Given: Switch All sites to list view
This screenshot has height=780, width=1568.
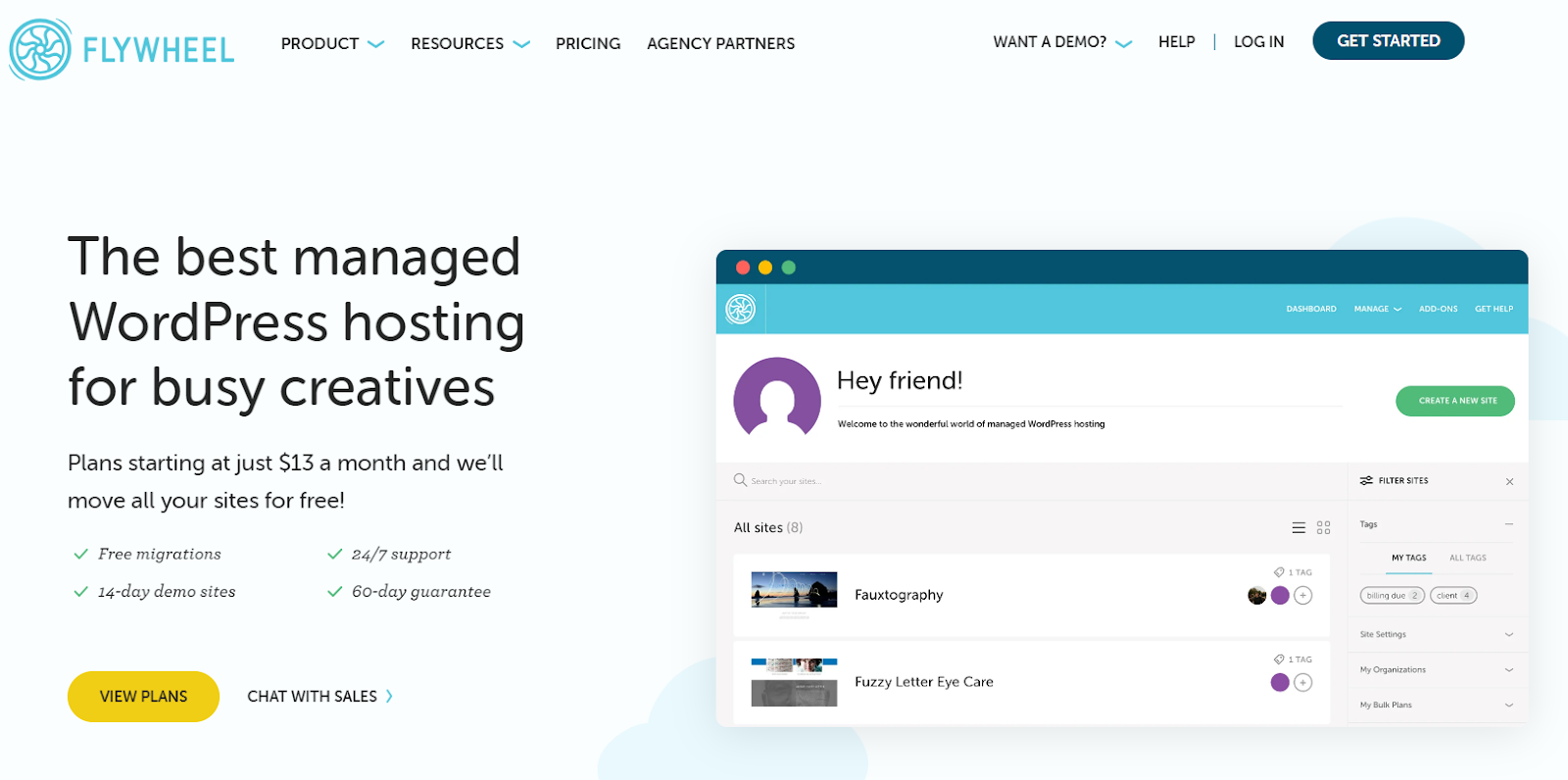Looking at the screenshot, I should [x=1298, y=527].
